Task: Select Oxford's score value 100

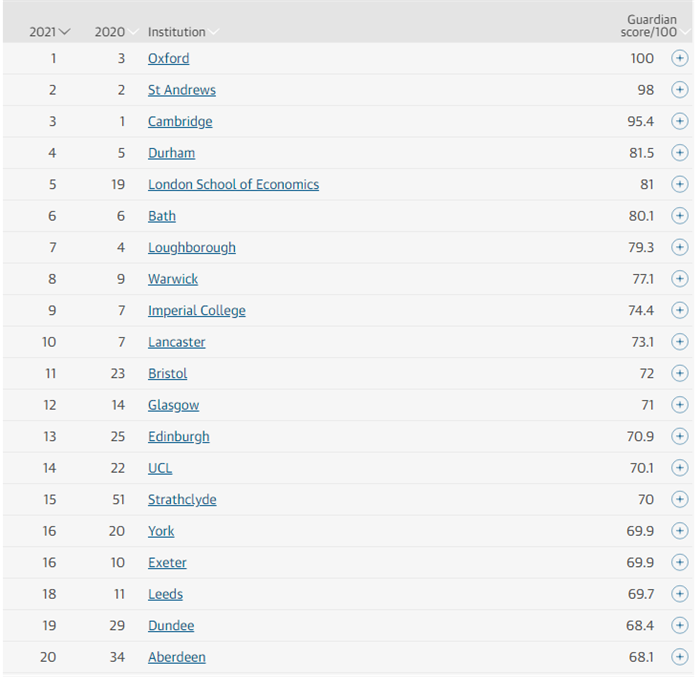Action: [642, 59]
